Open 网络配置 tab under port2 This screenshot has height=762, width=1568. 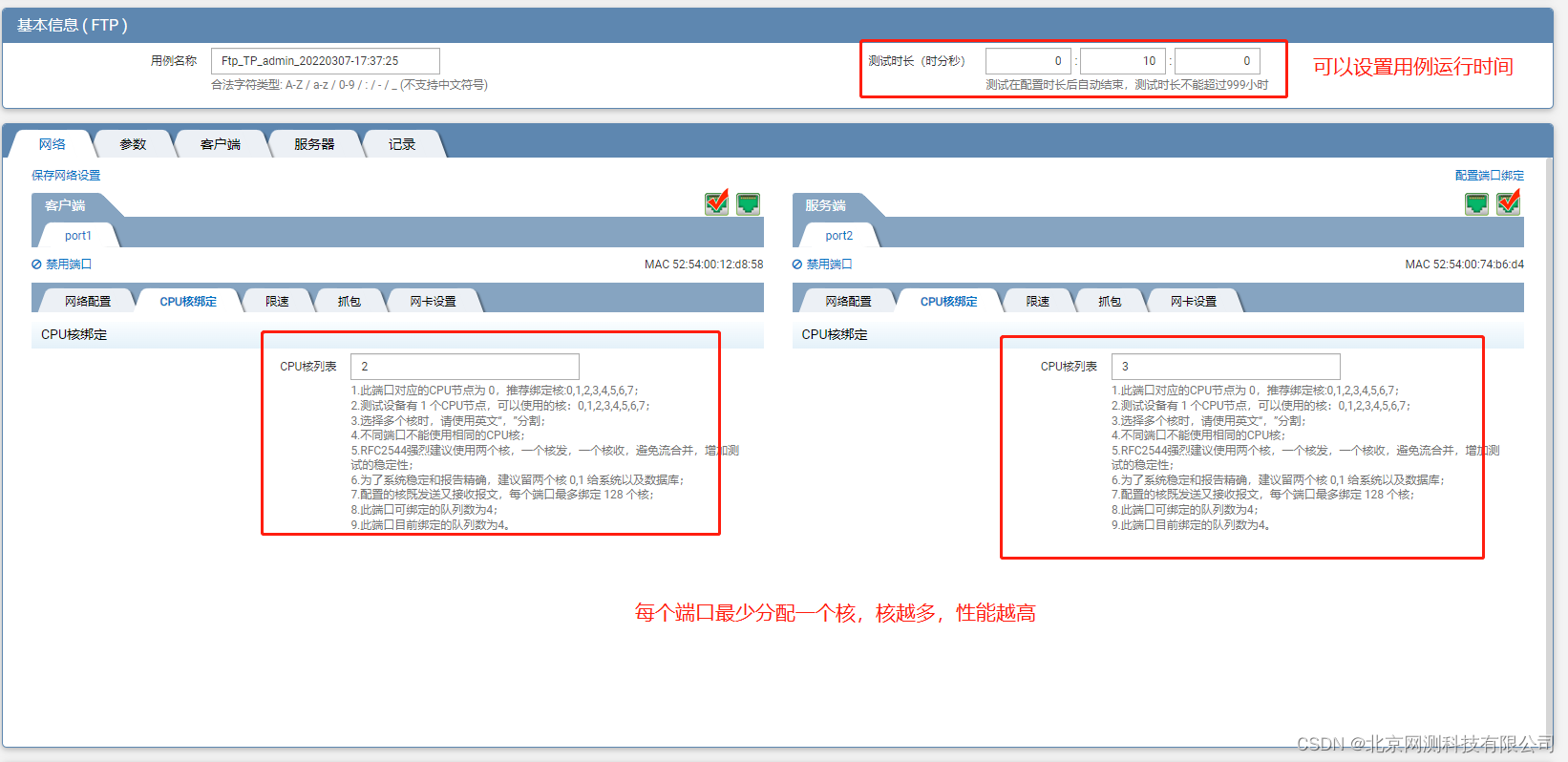pos(849,301)
